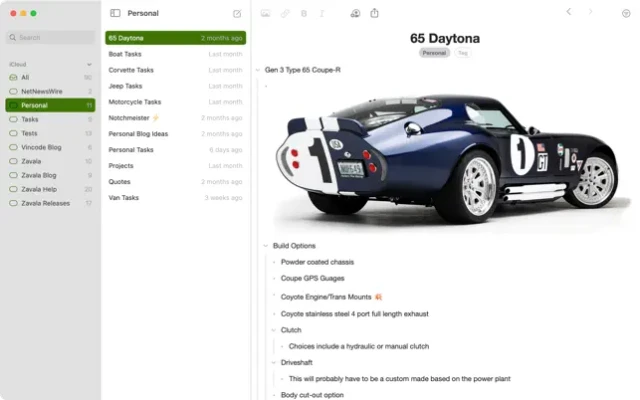Collapse the Clutch outline row
This screenshot has height=400, width=640.
tap(273, 330)
